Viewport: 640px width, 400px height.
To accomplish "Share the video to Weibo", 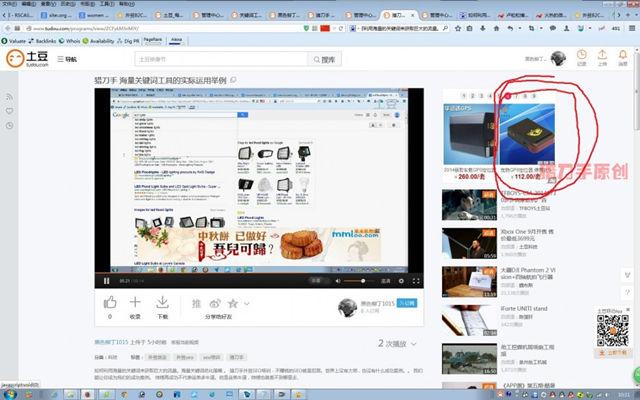I will pyautogui.click(x=213, y=303).
